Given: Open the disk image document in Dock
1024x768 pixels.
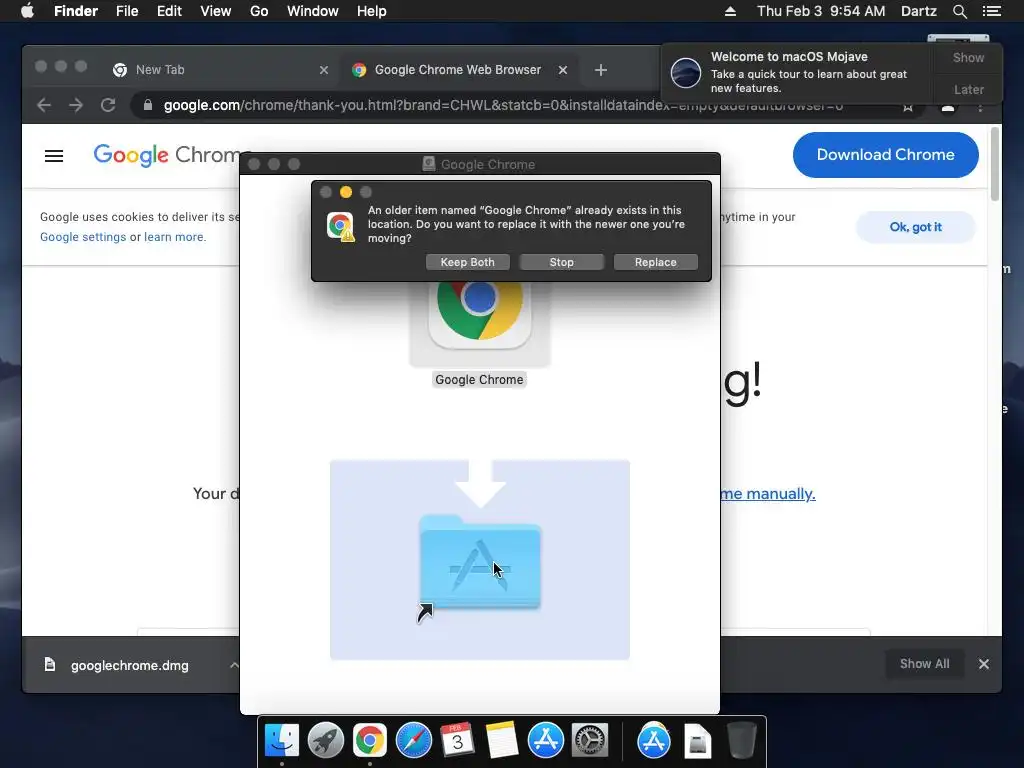Looking at the screenshot, I should 697,741.
